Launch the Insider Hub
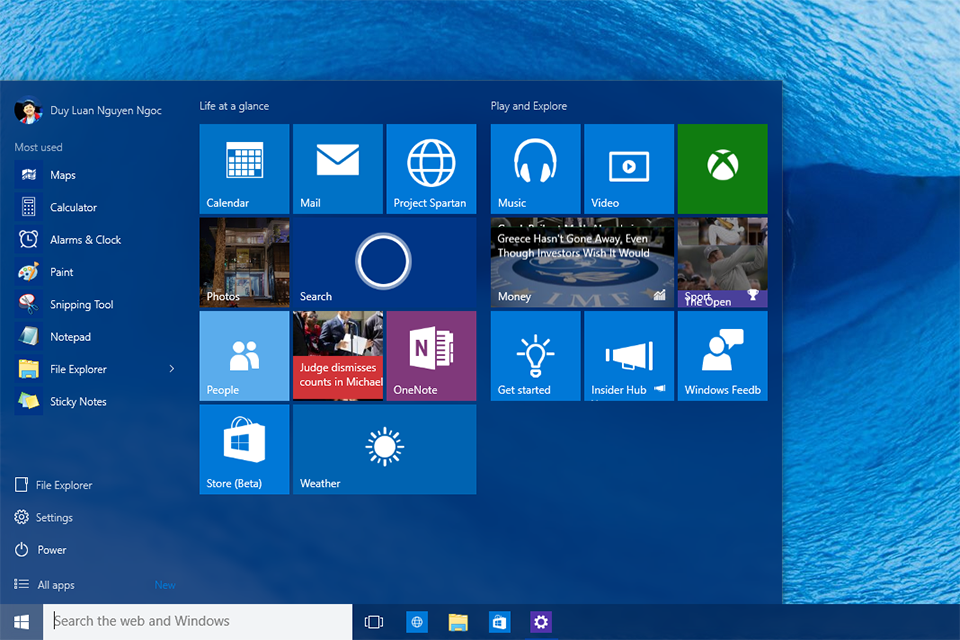Image resolution: width=960 pixels, height=640 pixels. [628, 356]
